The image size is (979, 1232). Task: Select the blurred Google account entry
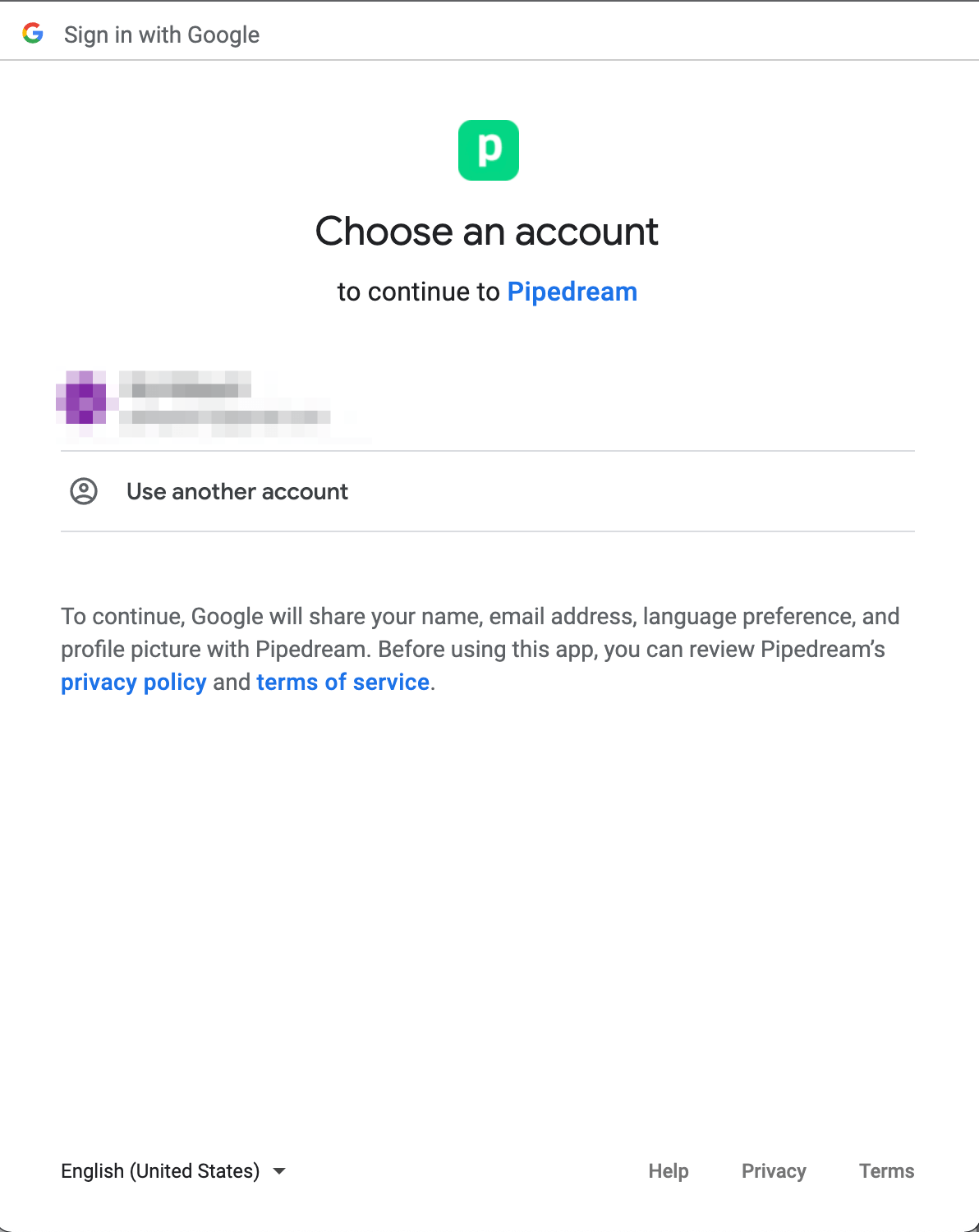point(329,402)
